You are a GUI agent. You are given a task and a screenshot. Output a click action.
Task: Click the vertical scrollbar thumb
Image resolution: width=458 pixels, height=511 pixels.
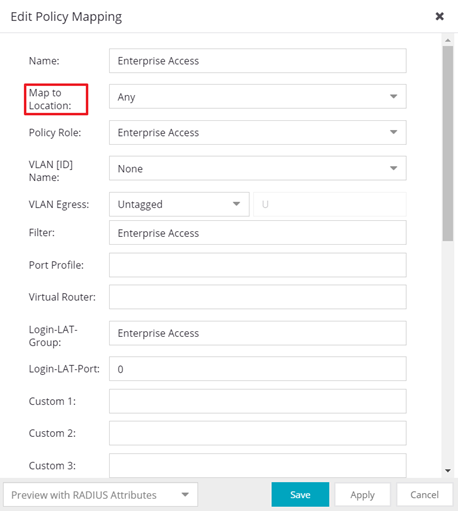click(x=448, y=143)
